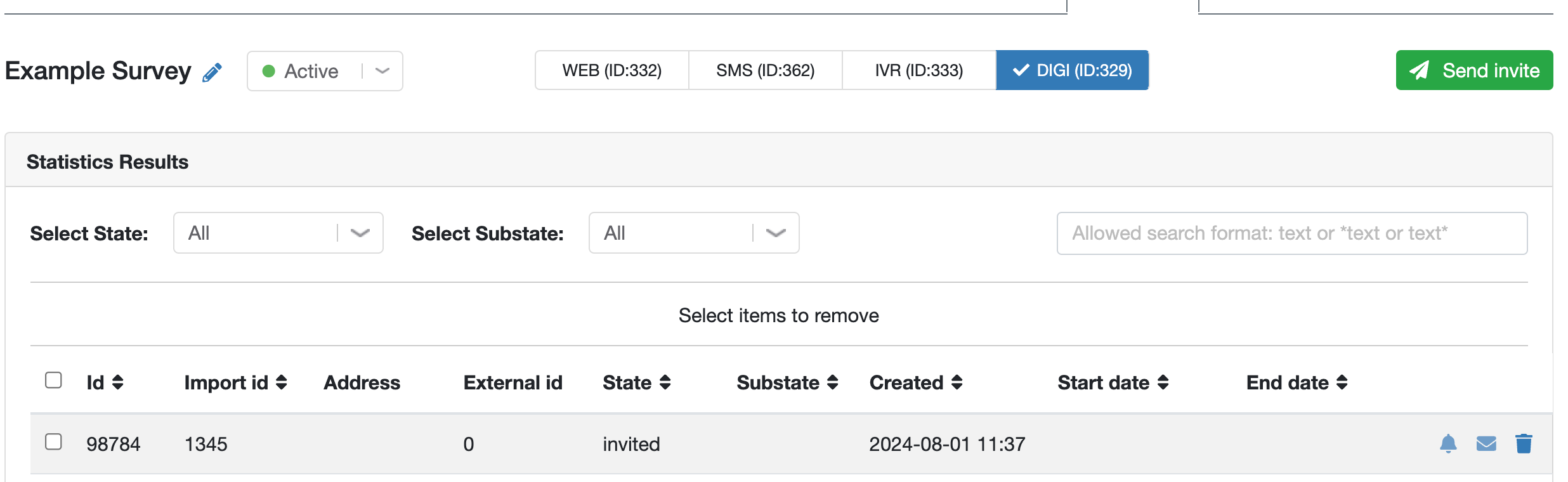Toggle the select-all checkbox in table header
The width and height of the screenshot is (1568, 482).
[x=54, y=380]
